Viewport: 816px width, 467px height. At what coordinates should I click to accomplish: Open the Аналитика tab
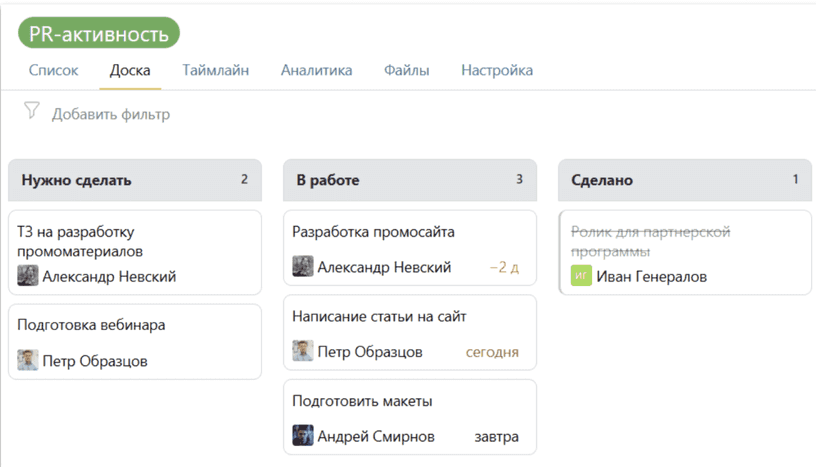[316, 70]
